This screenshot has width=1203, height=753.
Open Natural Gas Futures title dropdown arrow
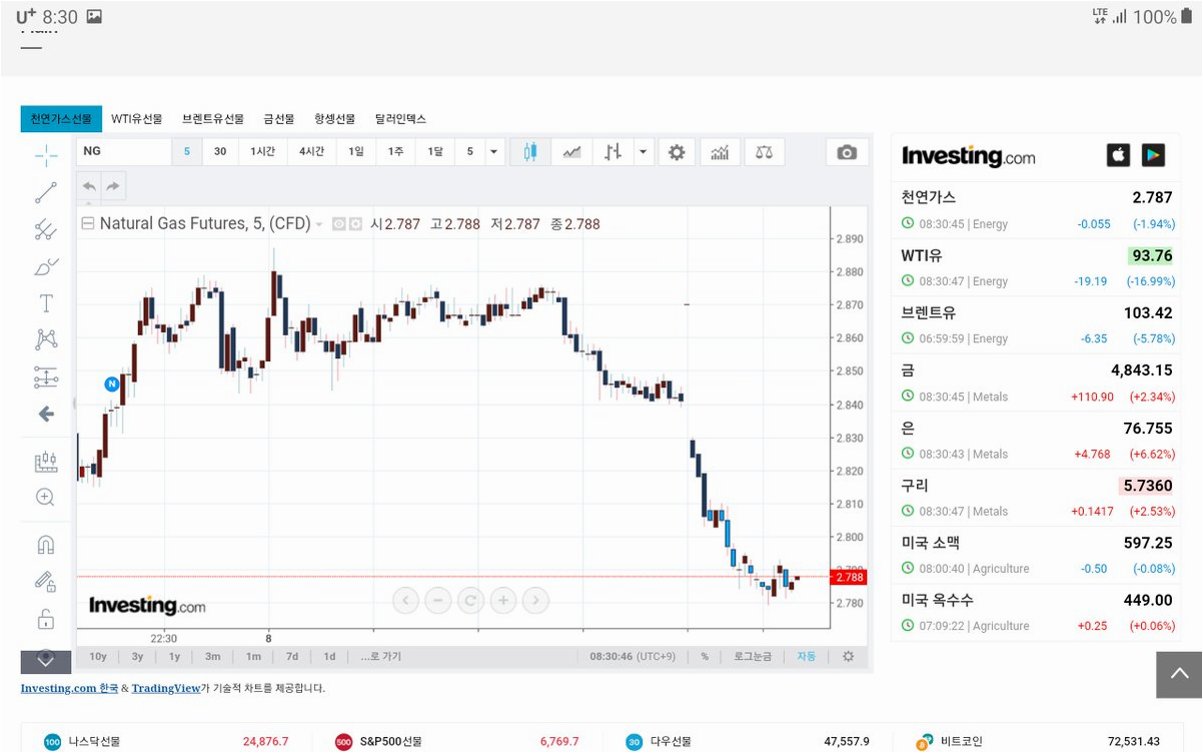319,225
